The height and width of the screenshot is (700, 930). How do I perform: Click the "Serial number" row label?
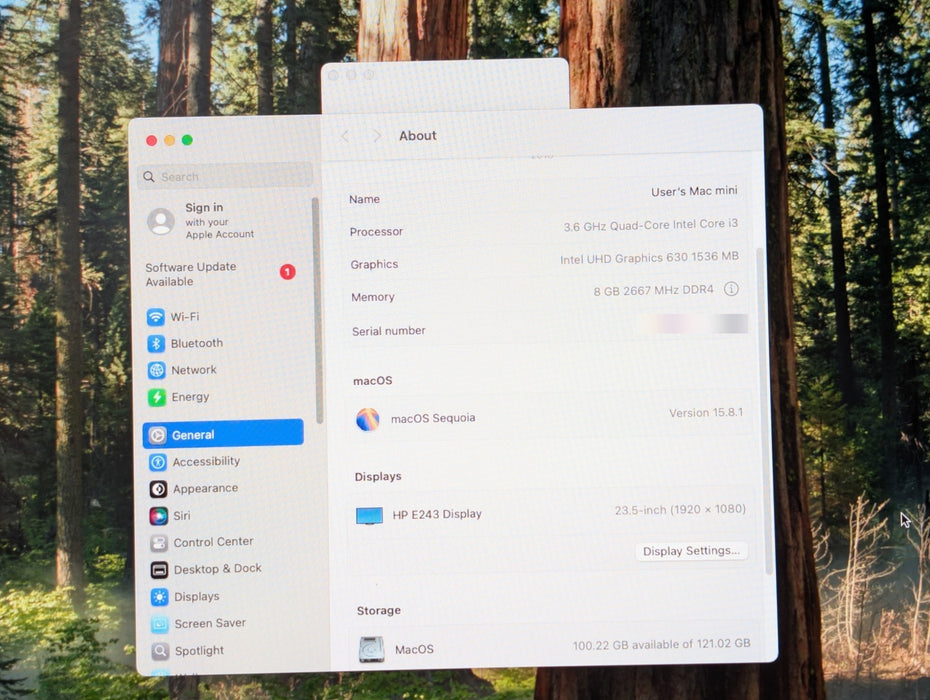388,331
